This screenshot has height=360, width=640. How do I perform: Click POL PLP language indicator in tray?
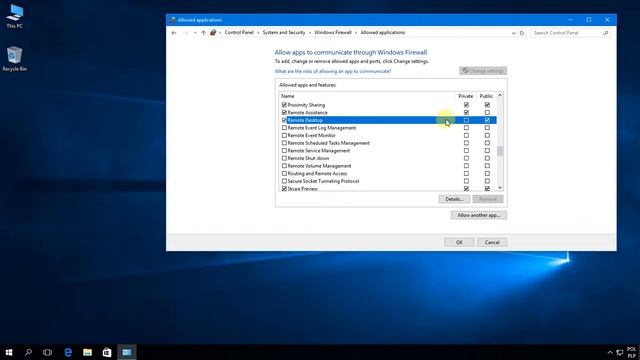(x=631, y=352)
